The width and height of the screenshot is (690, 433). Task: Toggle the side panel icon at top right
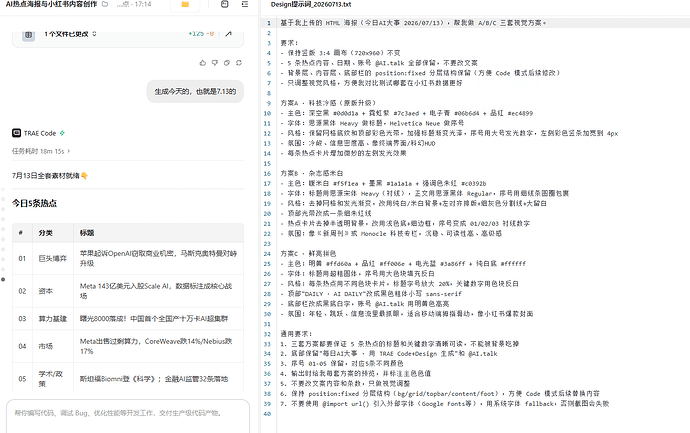click(x=245, y=4)
